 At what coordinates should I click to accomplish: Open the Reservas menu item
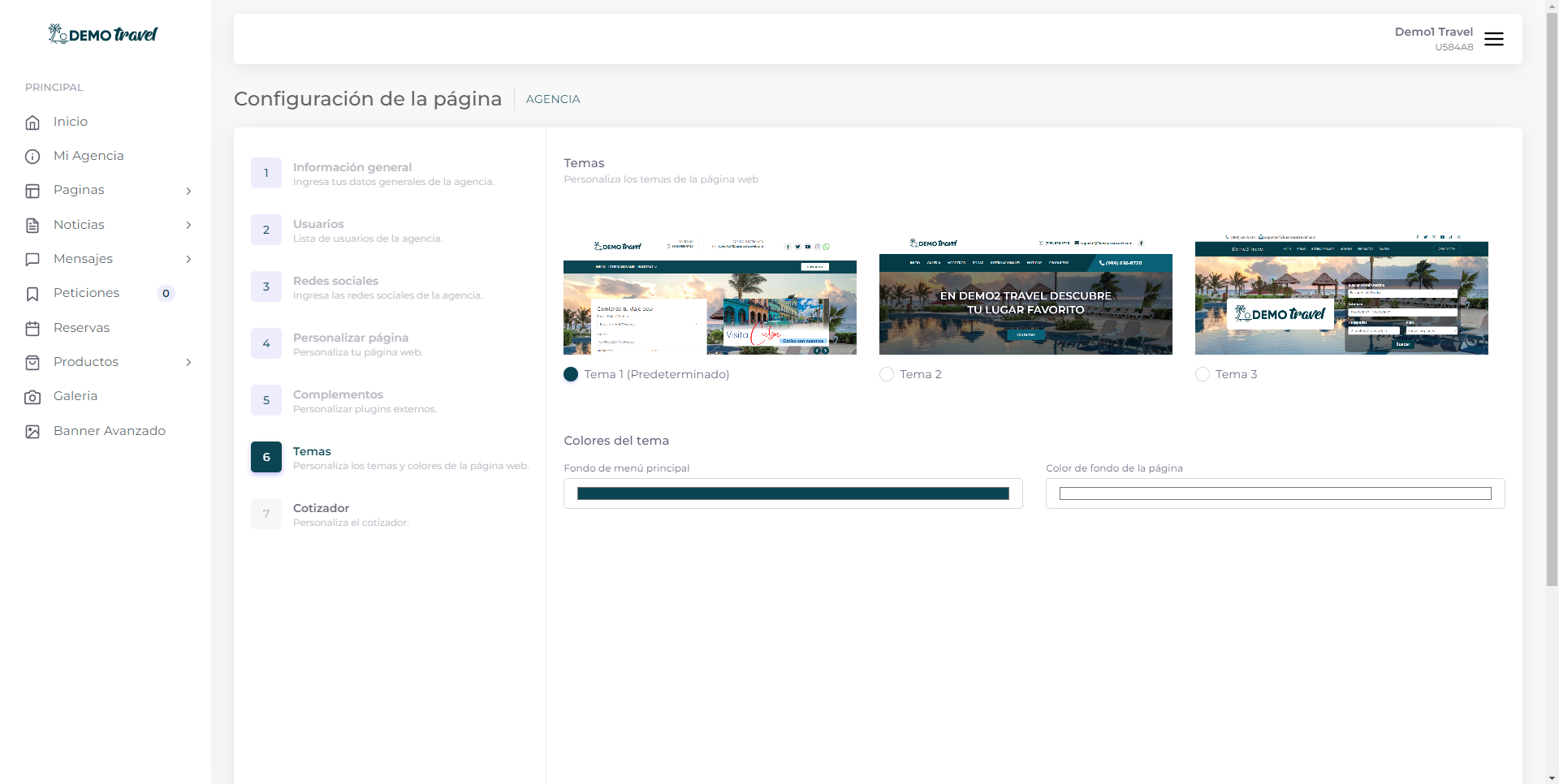(x=81, y=328)
